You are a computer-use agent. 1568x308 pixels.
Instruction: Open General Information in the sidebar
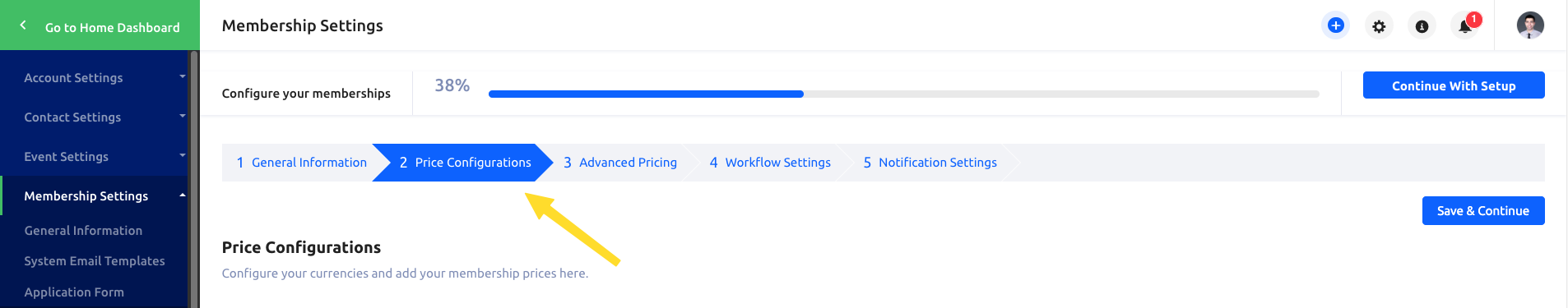click(x=83, y=231)
